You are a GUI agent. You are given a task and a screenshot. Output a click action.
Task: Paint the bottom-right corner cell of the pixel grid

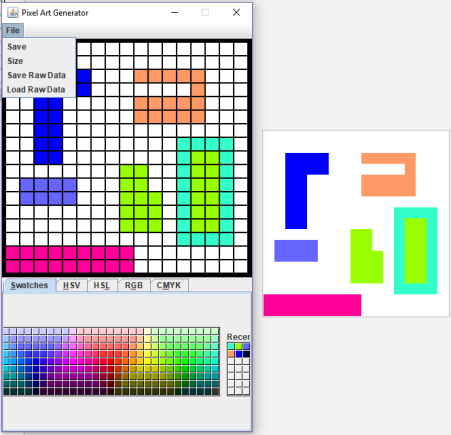[x=241, y=266]
